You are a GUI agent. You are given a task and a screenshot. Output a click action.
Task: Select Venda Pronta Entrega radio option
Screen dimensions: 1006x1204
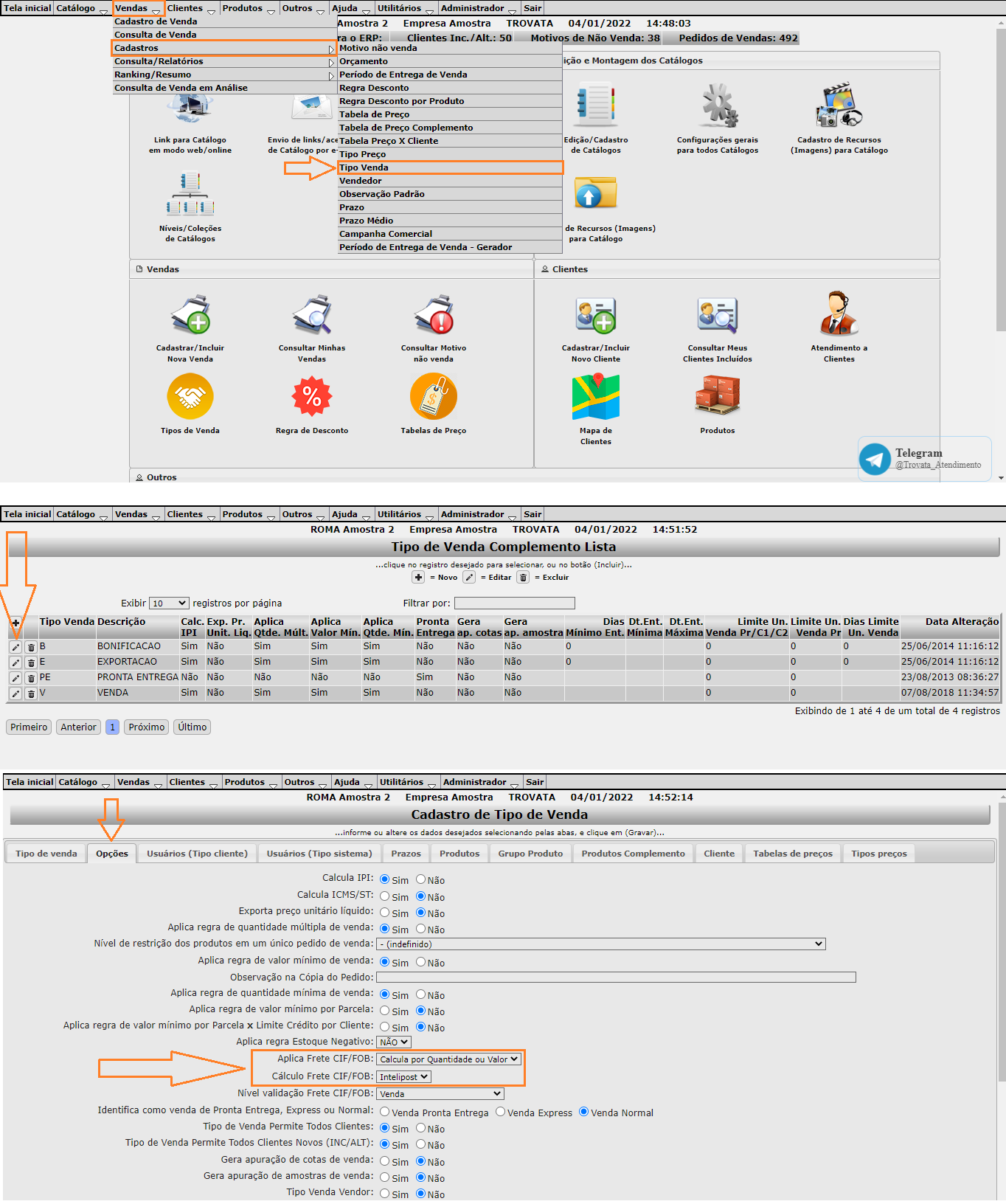tap(385, 1112)
